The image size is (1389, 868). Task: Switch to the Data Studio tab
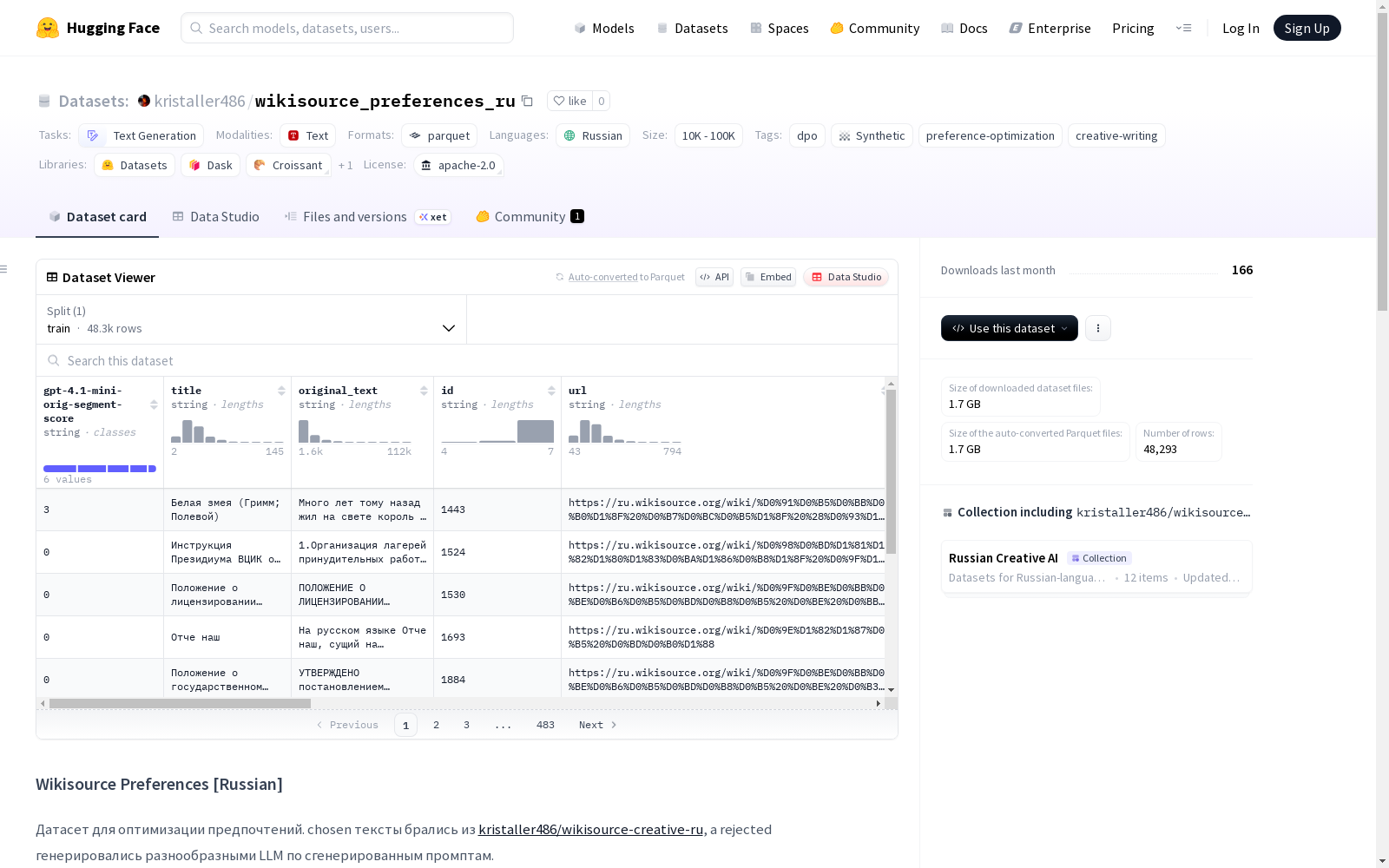215,217
